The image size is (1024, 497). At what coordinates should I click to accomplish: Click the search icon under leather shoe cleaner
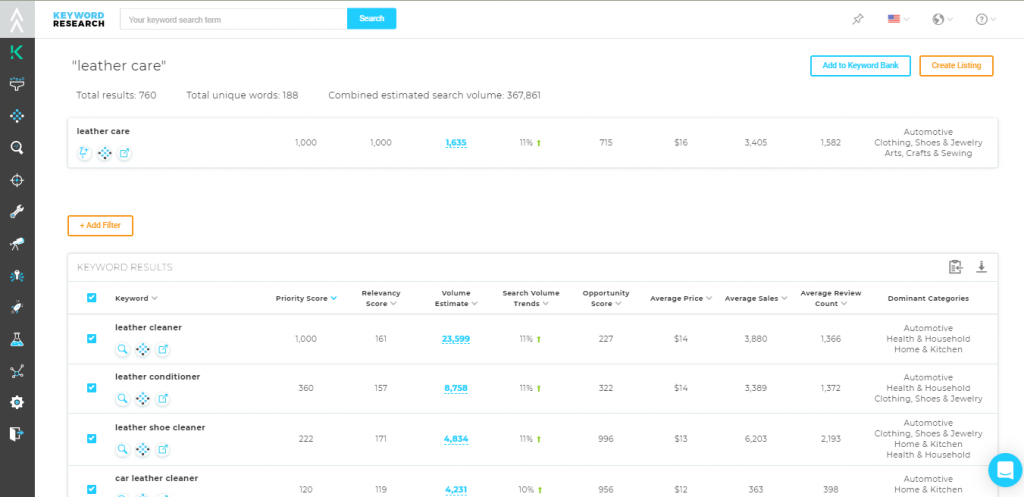coord(123,449)
